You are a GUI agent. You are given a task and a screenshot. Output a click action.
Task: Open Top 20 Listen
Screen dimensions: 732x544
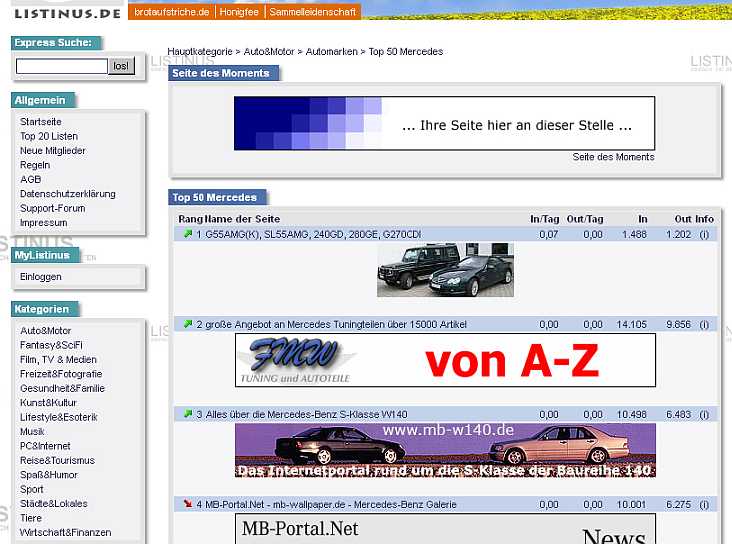pyautogui.click(x=49, y=136)
